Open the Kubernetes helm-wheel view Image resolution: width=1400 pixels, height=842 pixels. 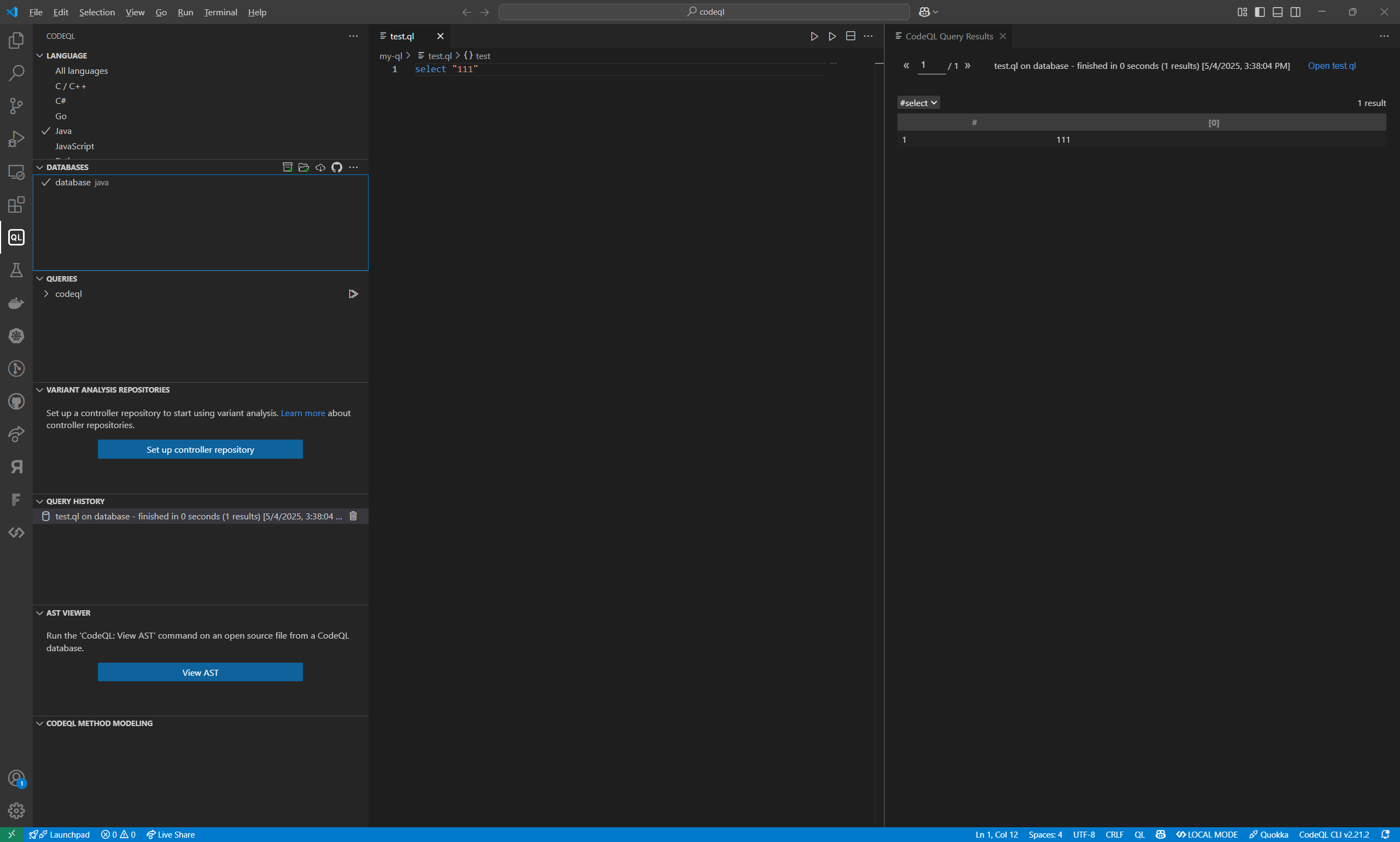tap(16, 336)
